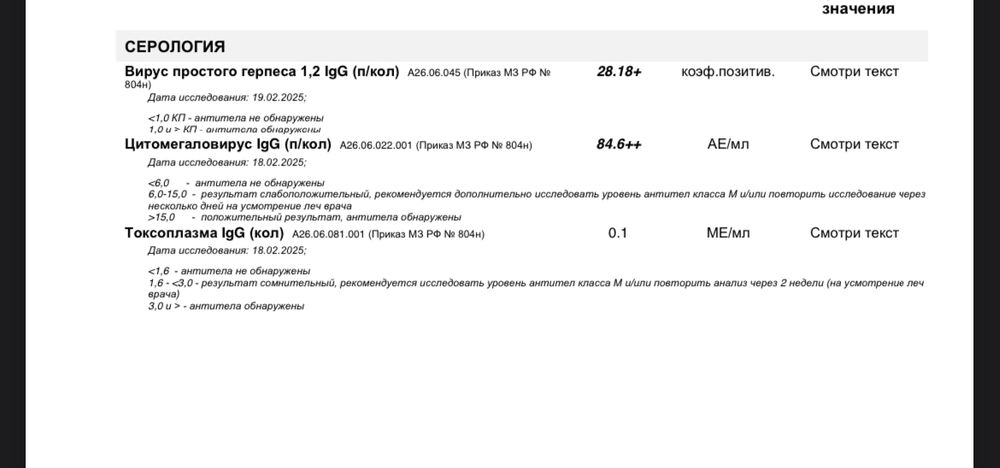Viewport: 1000px width, 468px height.
Task: Open Смотри текст in the Токсоплазма row
Action: pos(854,233)
